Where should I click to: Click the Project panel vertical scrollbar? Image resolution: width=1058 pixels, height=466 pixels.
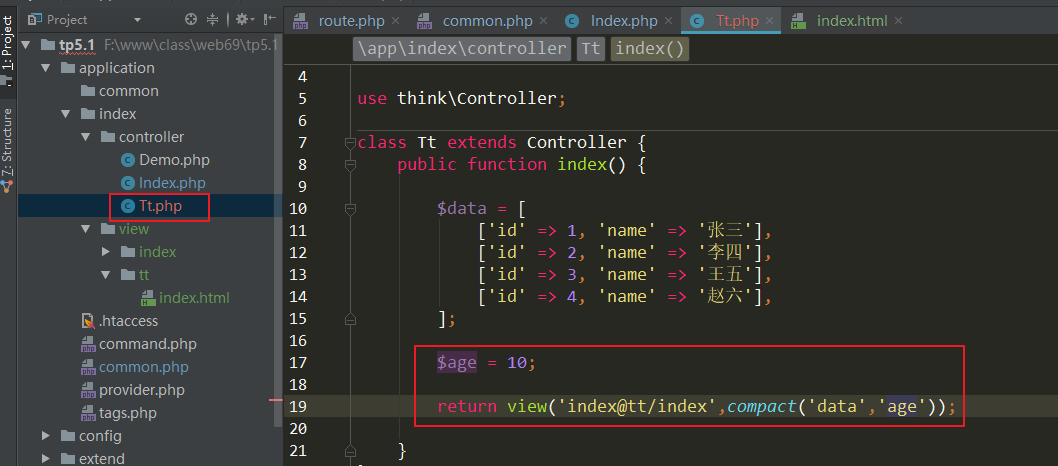tap(278, 229)
